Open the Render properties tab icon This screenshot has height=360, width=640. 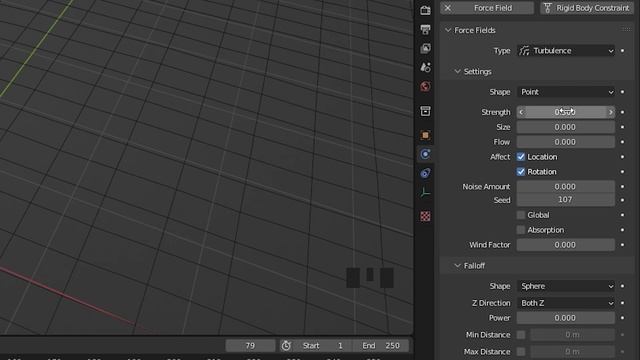coord(425,10)
